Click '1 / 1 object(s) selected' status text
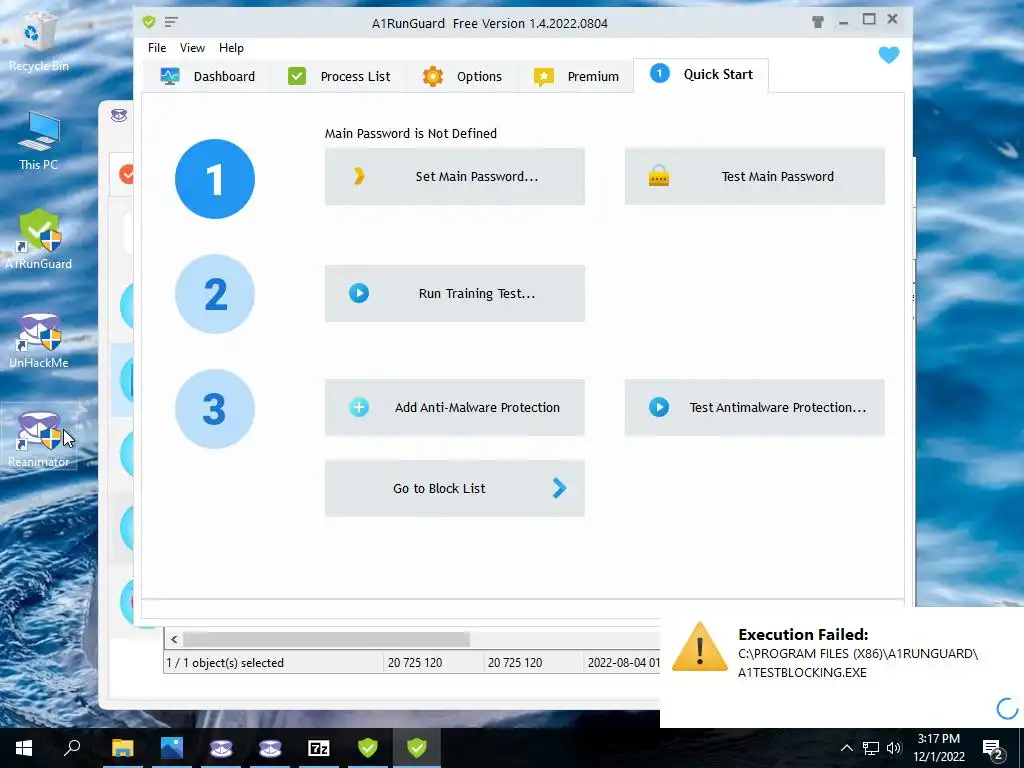 [x=225, y=663]
